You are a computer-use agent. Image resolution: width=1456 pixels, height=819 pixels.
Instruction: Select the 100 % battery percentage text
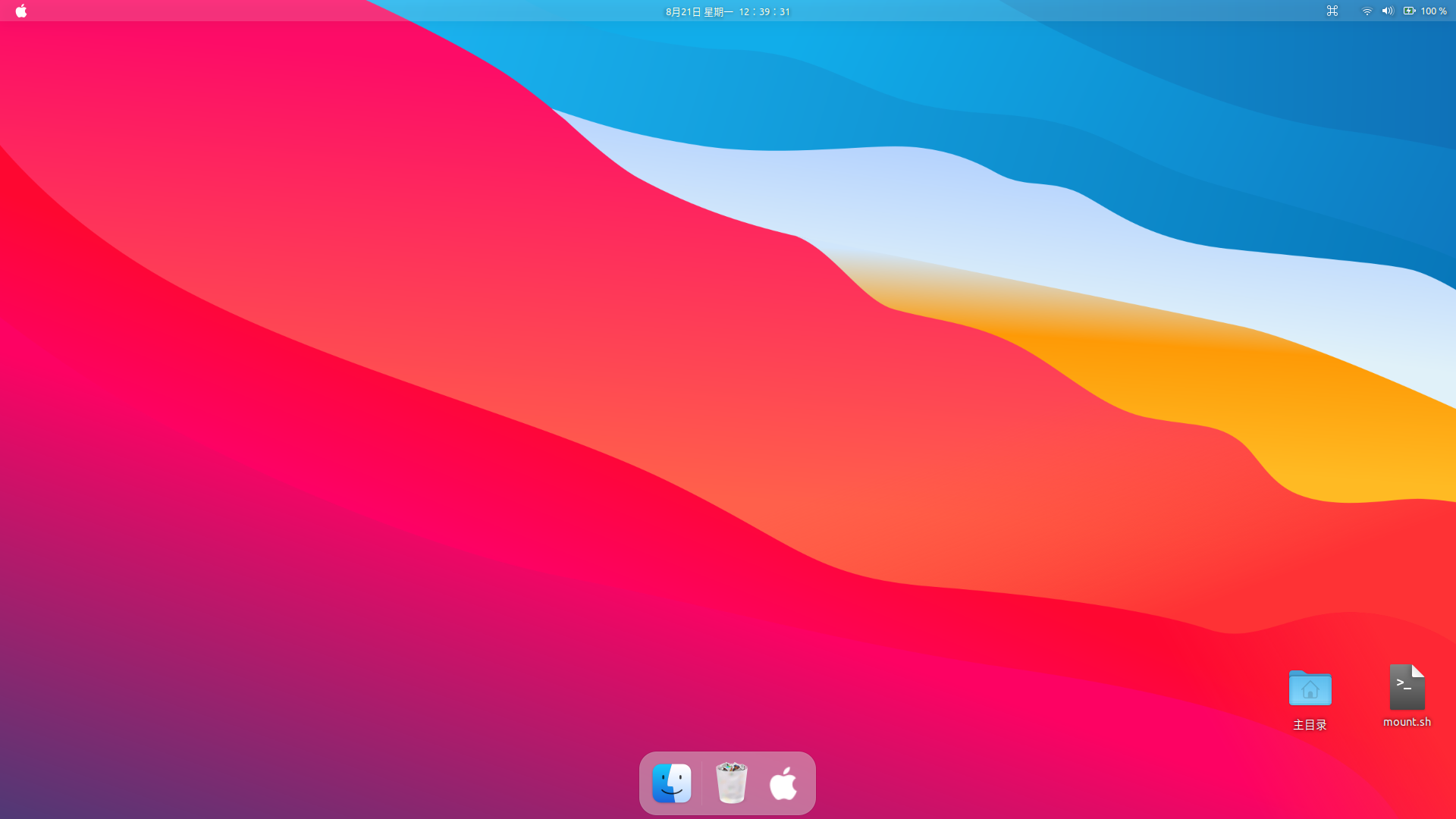click(1434, 11)
